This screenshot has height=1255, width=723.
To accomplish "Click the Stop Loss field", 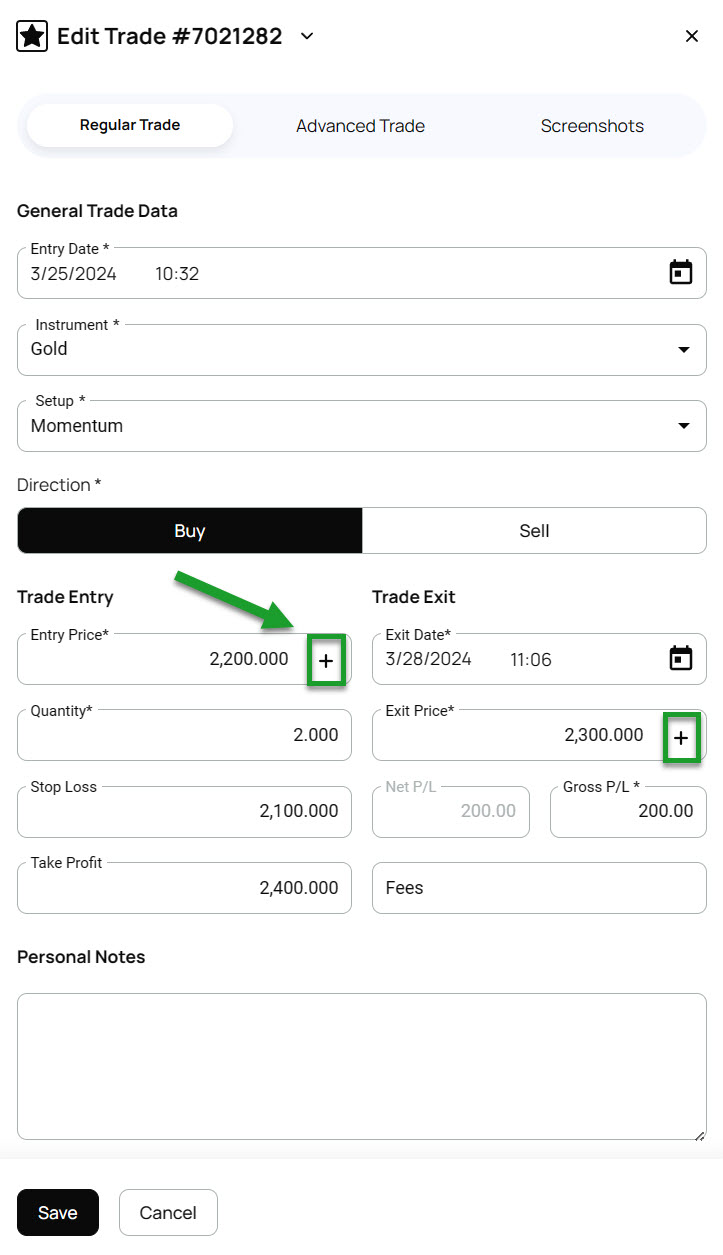I will click(184, 812).
